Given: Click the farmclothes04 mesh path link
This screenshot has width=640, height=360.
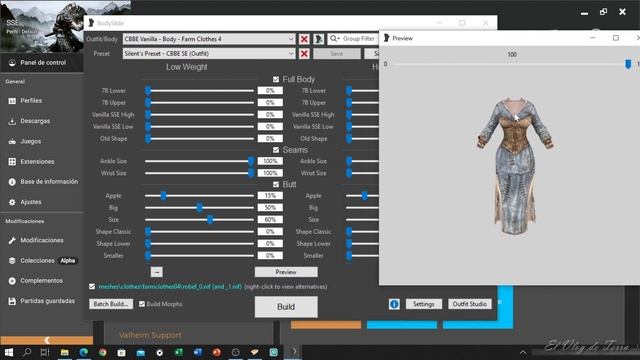Looking at the screenshot, I should click(x=170, y=287).
